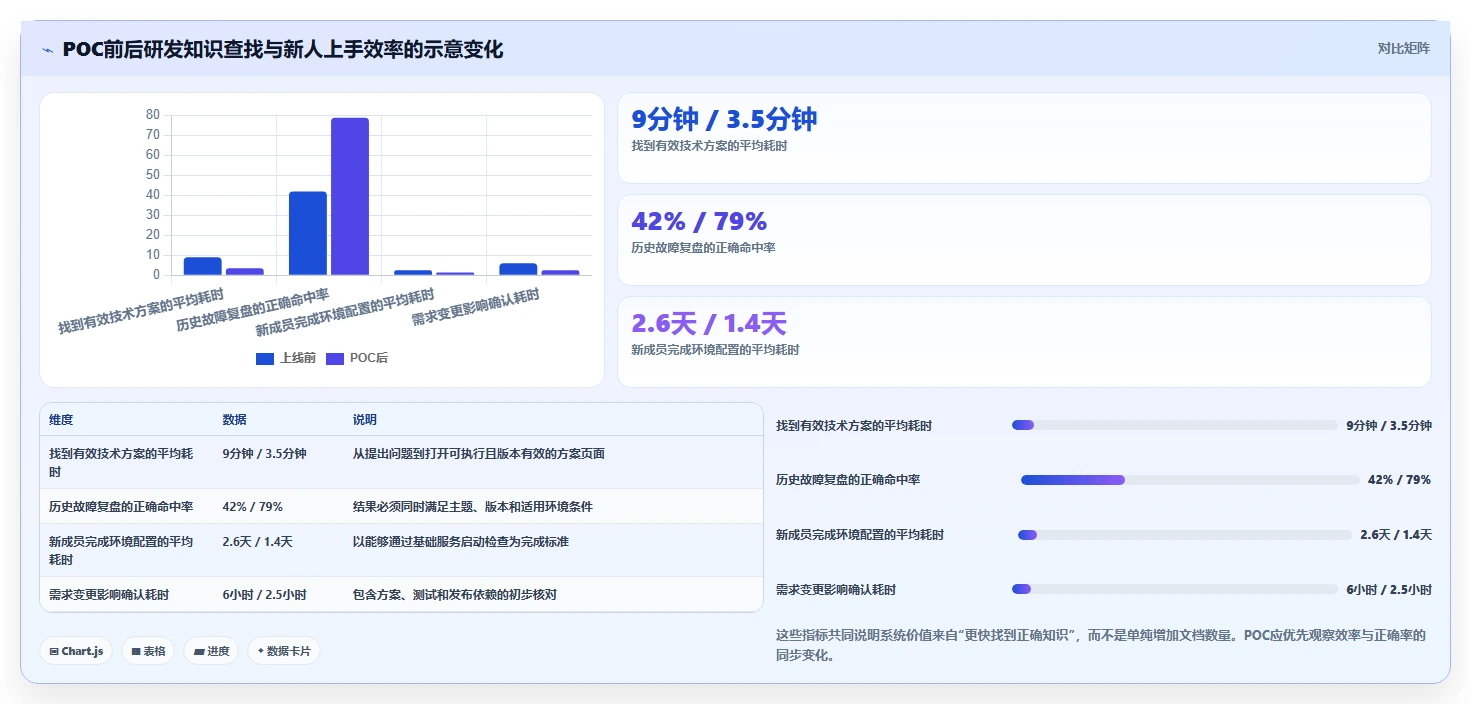The width and height of the screenshot is (1471, 704).
Task: Click the 历史故障复盘的正确命中率 chart axis label
Action: tap(252, 311)
